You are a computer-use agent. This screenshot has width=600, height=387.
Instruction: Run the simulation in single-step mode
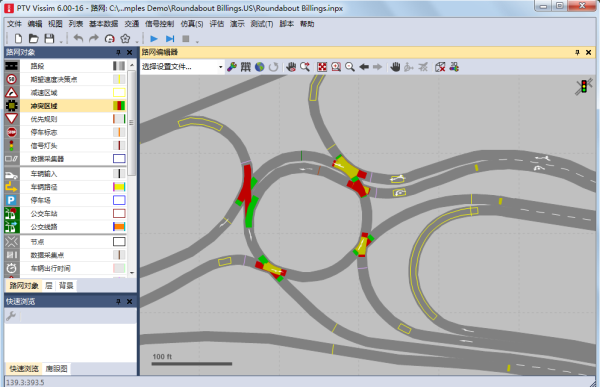[x=170, y=39]
